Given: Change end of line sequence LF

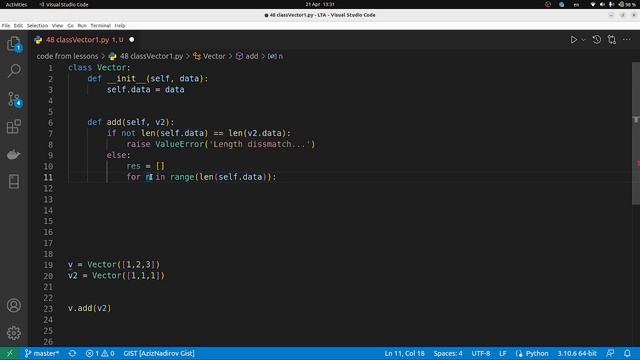Looking at the screenshot, I should 502,353.
